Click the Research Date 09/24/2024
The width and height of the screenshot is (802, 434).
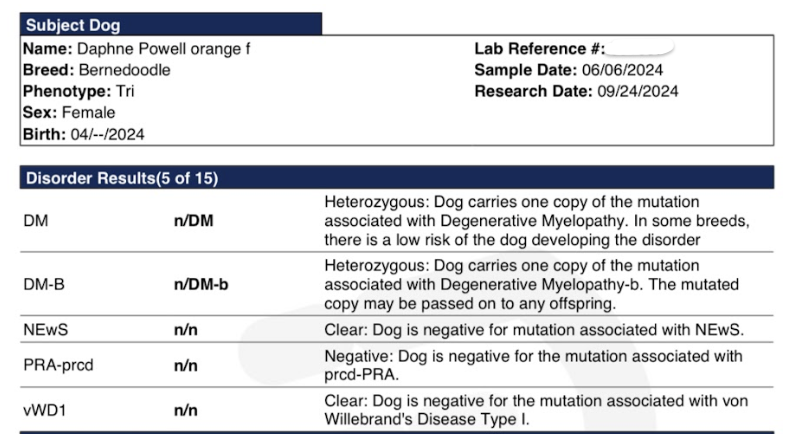(x=638, y=92)
